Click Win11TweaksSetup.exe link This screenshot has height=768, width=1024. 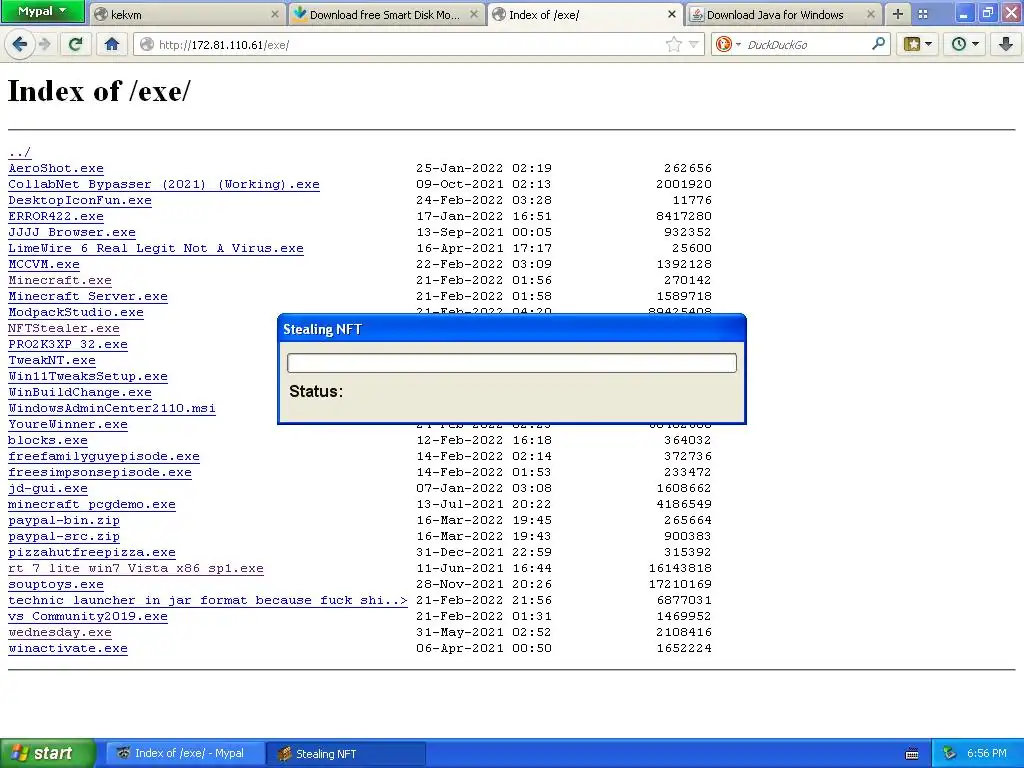pyautogui.click(x=88, y=376)
